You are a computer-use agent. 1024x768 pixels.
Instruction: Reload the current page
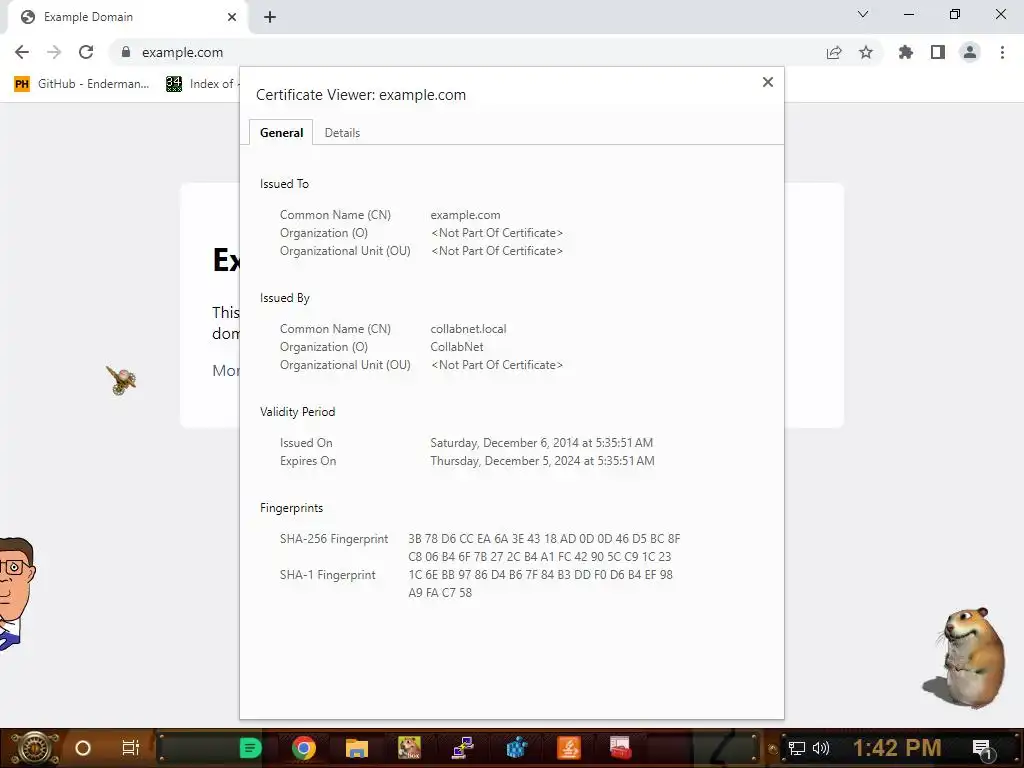tap(86, 52)
